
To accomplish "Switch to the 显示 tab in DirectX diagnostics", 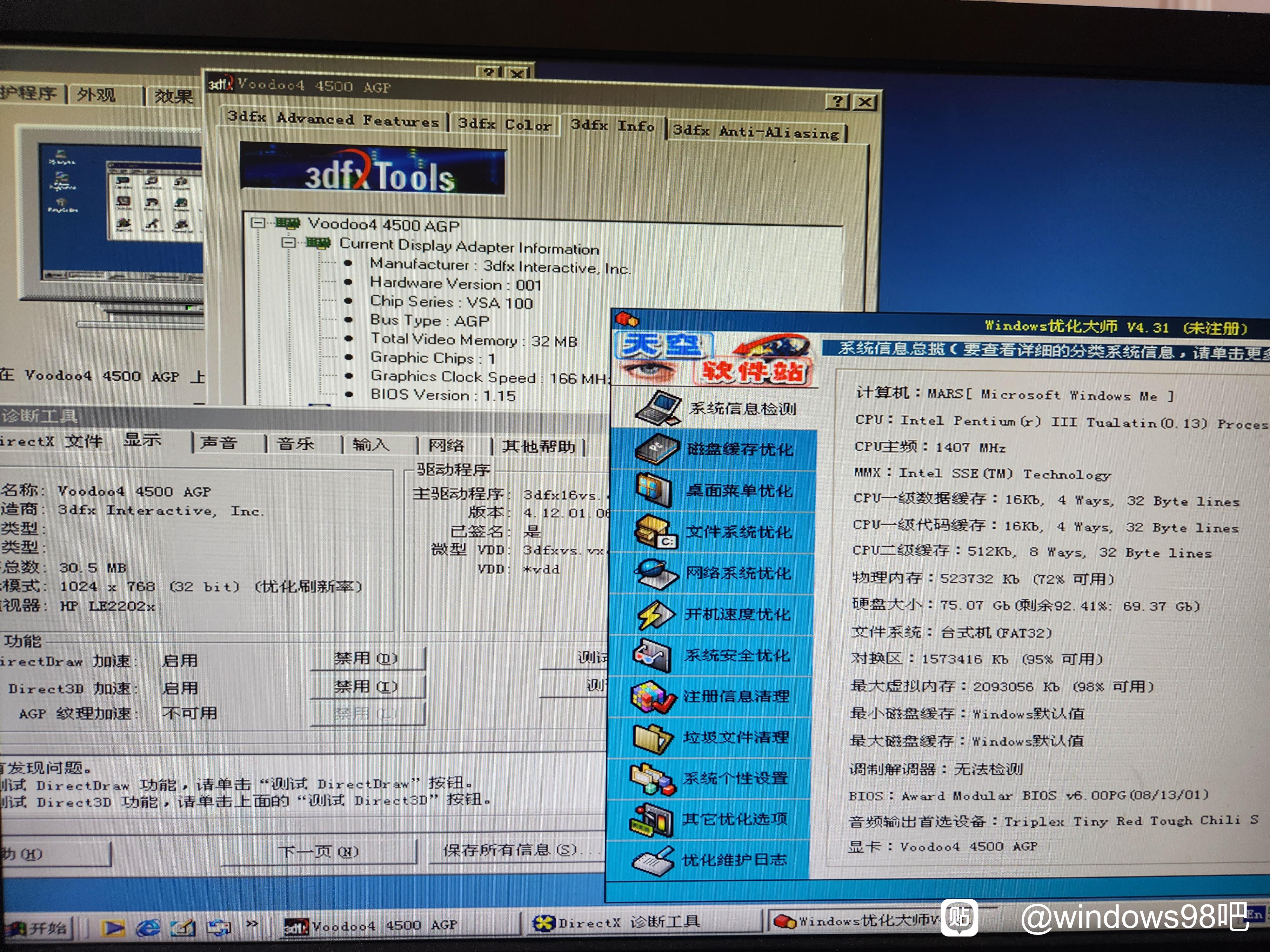I will click(142, 441).
